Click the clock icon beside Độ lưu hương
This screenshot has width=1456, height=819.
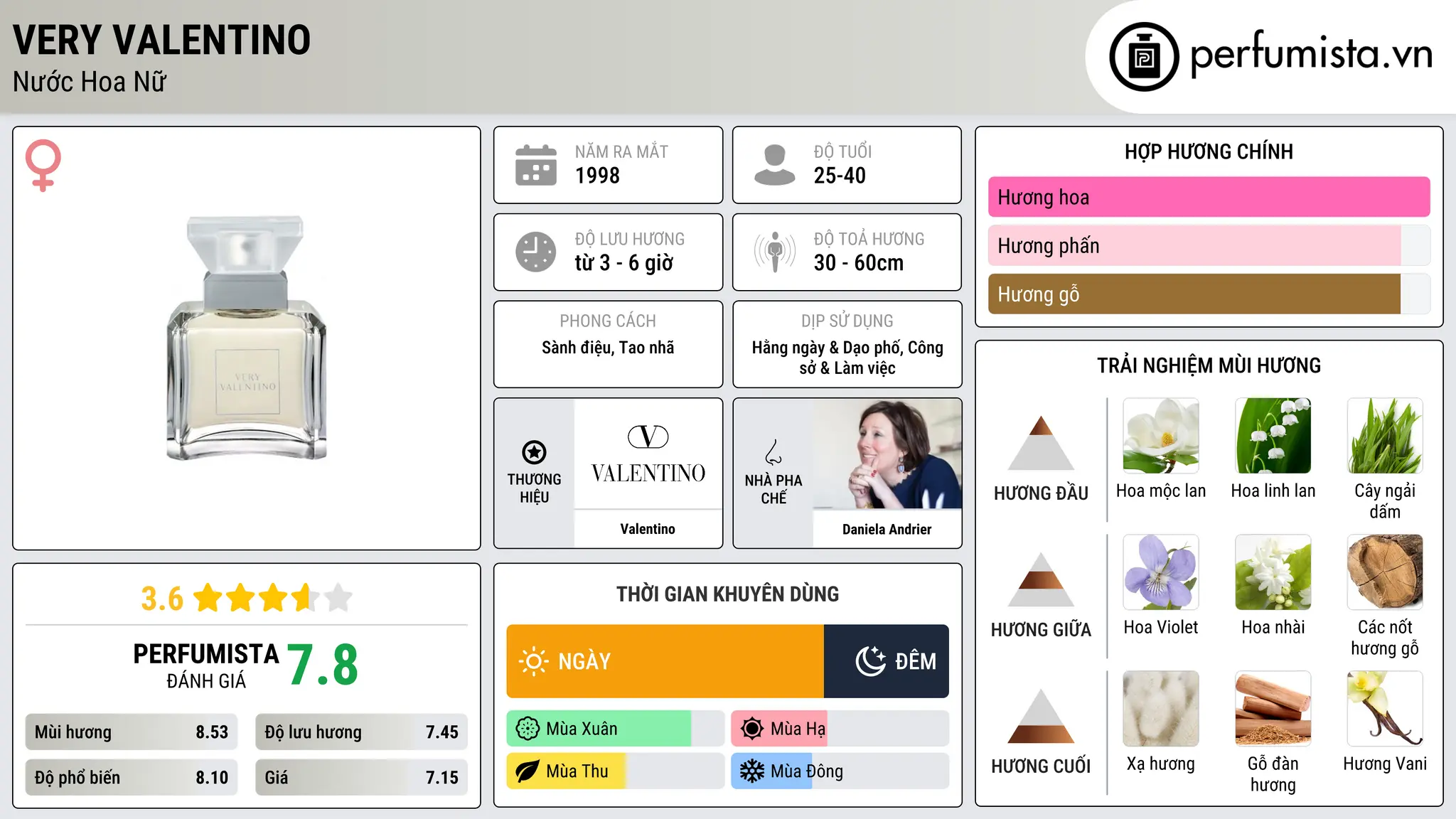[x=536, y=252]
